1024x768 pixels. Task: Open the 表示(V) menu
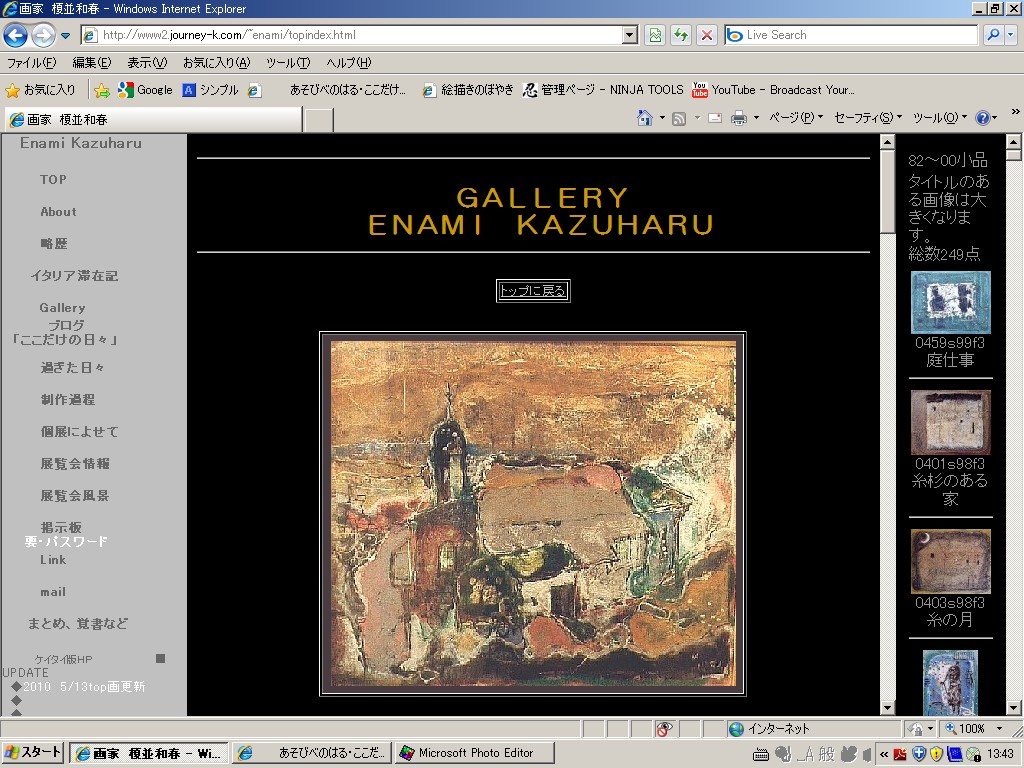pyautogui.click(x=146, y=63)
